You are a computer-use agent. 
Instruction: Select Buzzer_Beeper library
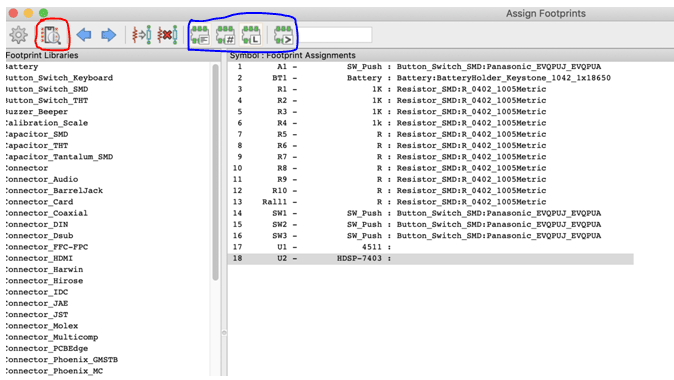point(37,111)
